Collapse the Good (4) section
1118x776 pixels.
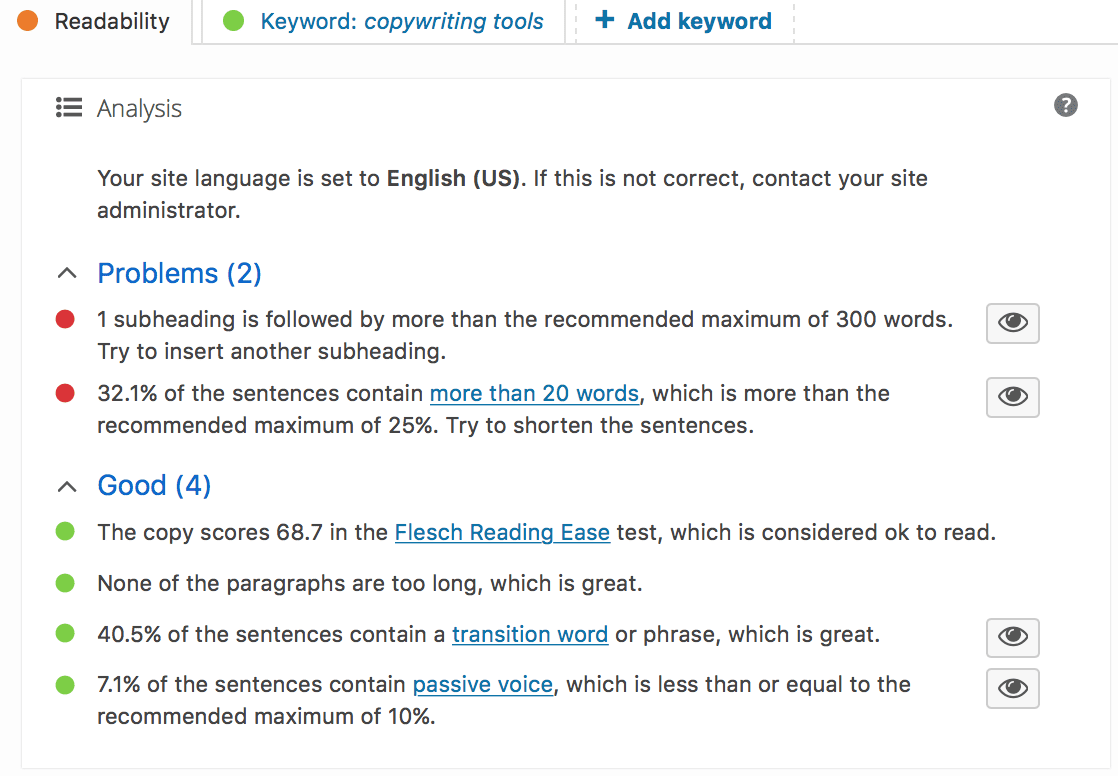click(x=133, y=486)
